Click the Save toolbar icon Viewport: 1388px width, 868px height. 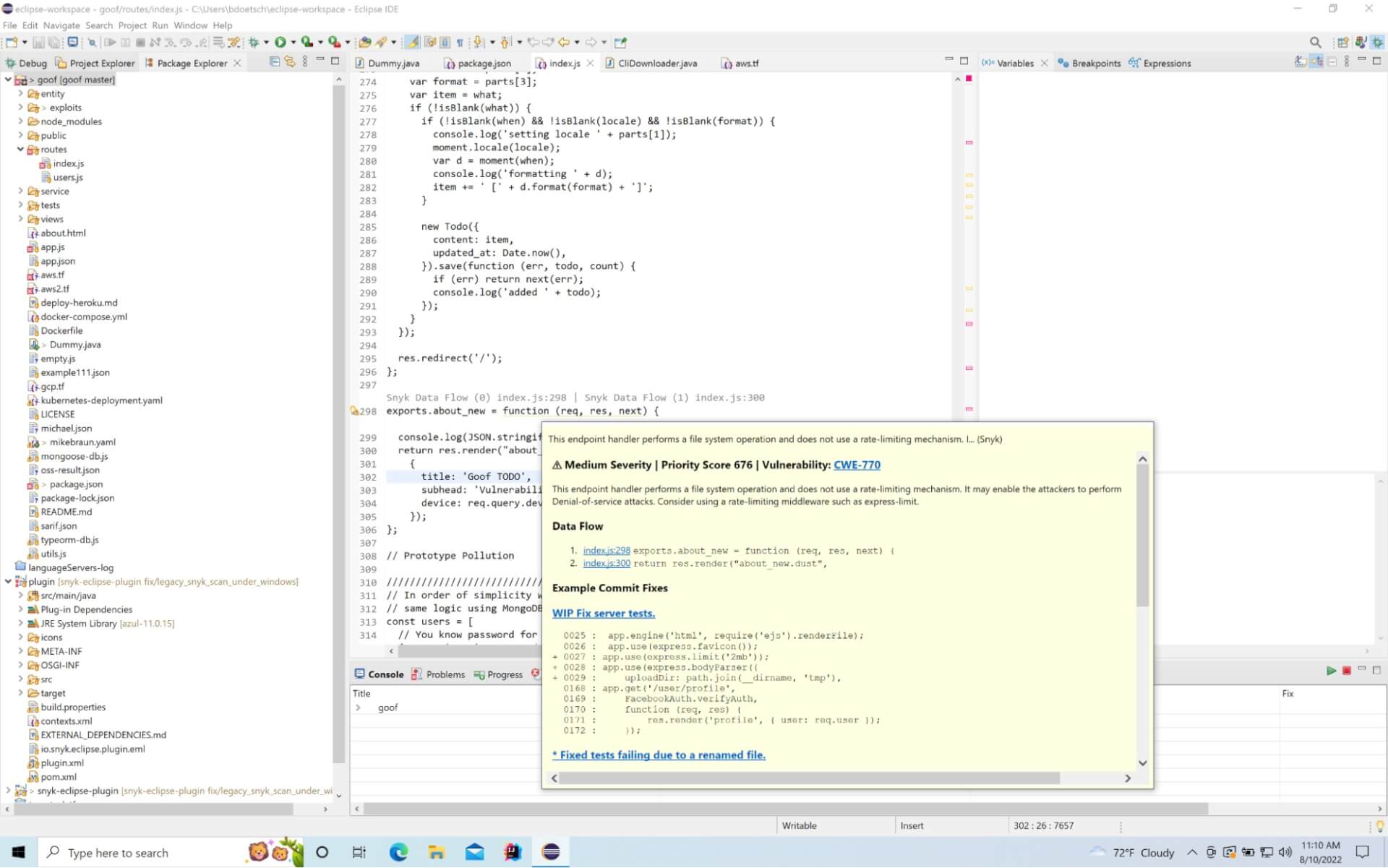click(x=38, y=43)
